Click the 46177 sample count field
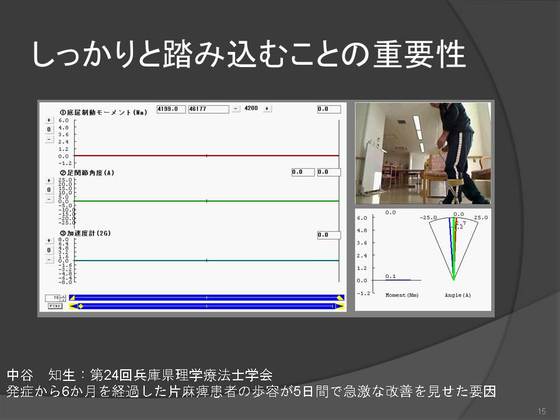Screen dimensions: 560x420 (209, 109)
